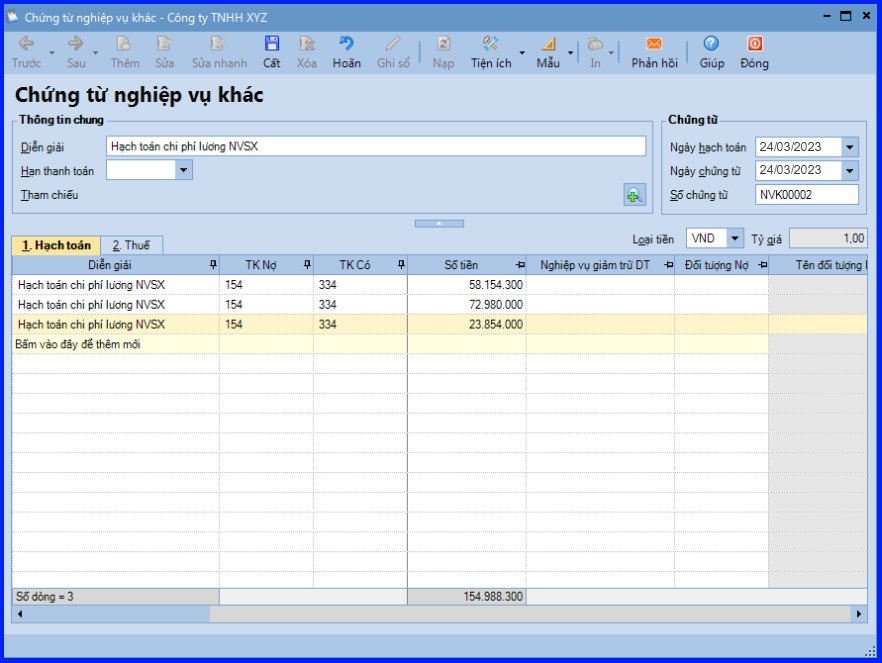The image size is (882, 663).
Task: Go to previous voucher with Trước icon
Action: pos(26,44)
